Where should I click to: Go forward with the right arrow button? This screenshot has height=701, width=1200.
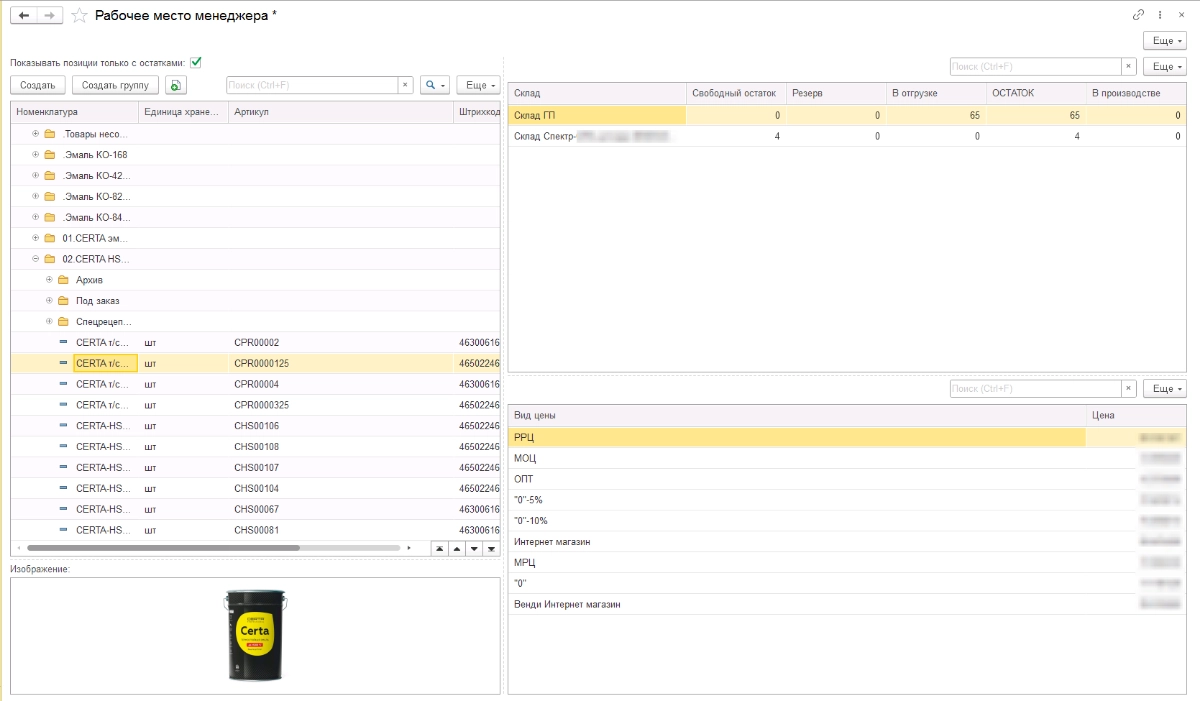coord(50,16)
